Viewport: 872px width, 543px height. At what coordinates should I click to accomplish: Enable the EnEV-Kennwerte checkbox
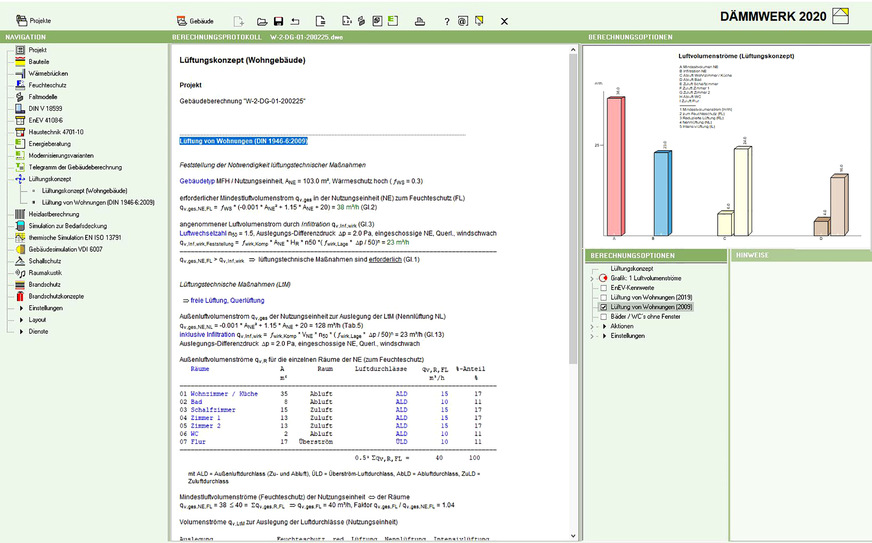tap(603, 288)
